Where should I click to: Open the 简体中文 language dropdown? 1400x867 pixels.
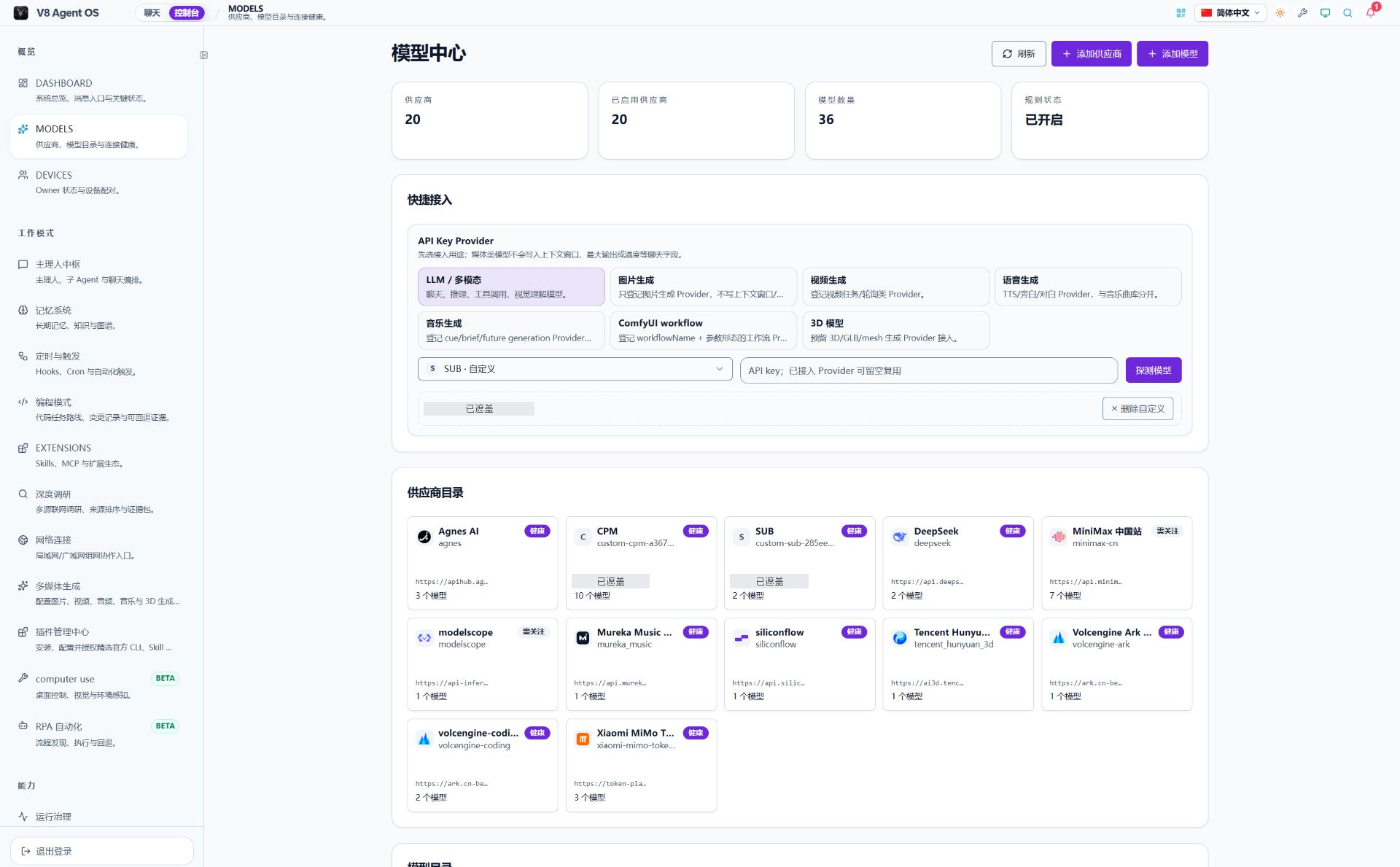coord(1231,12)
